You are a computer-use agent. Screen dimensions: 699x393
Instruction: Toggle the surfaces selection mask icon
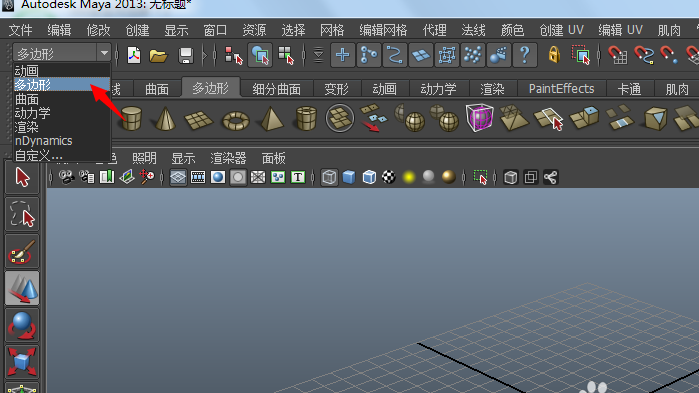point(420,55)
